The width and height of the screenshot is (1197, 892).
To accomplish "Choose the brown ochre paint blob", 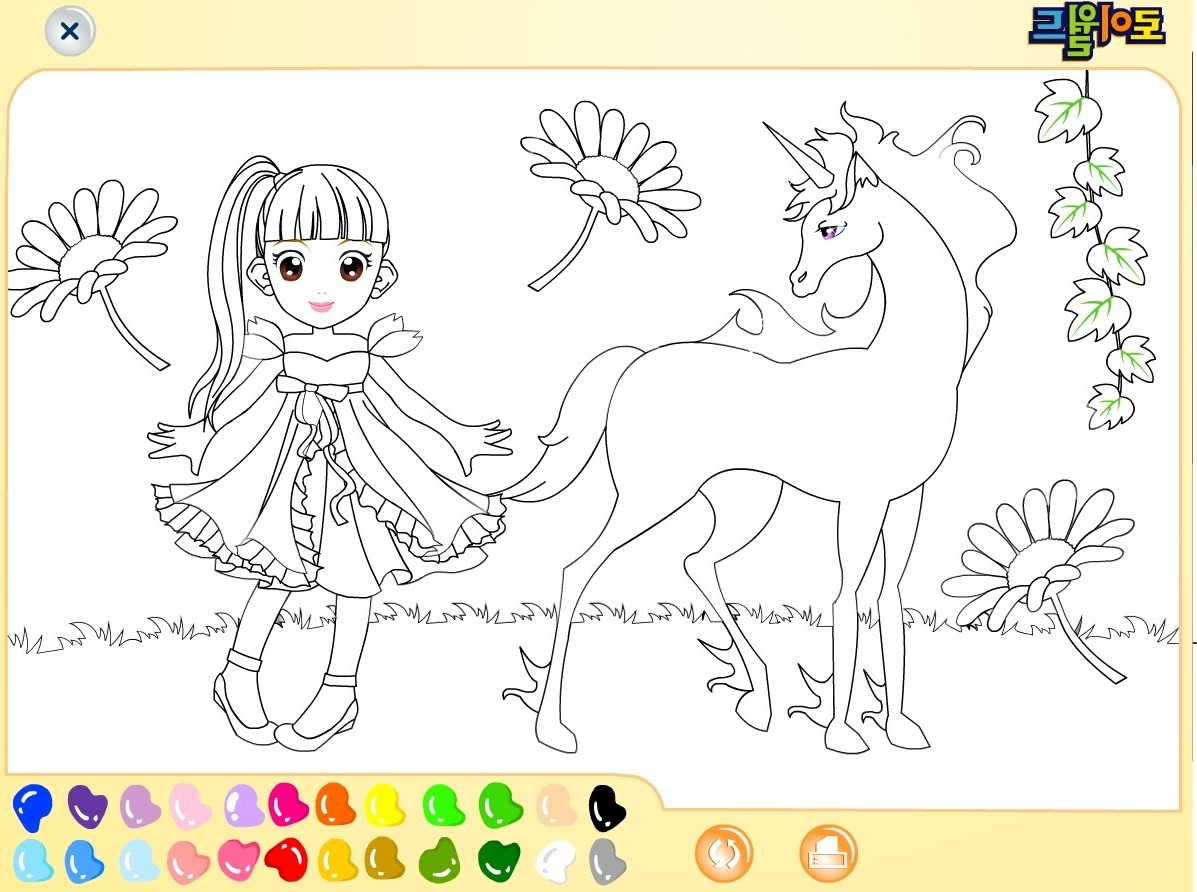I will tap(385, 858).
